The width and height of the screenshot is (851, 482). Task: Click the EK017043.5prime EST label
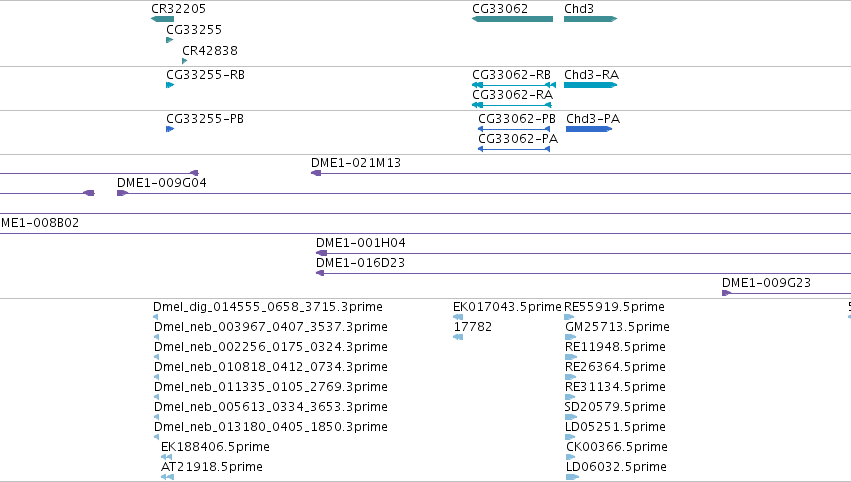tap(507, 307)
